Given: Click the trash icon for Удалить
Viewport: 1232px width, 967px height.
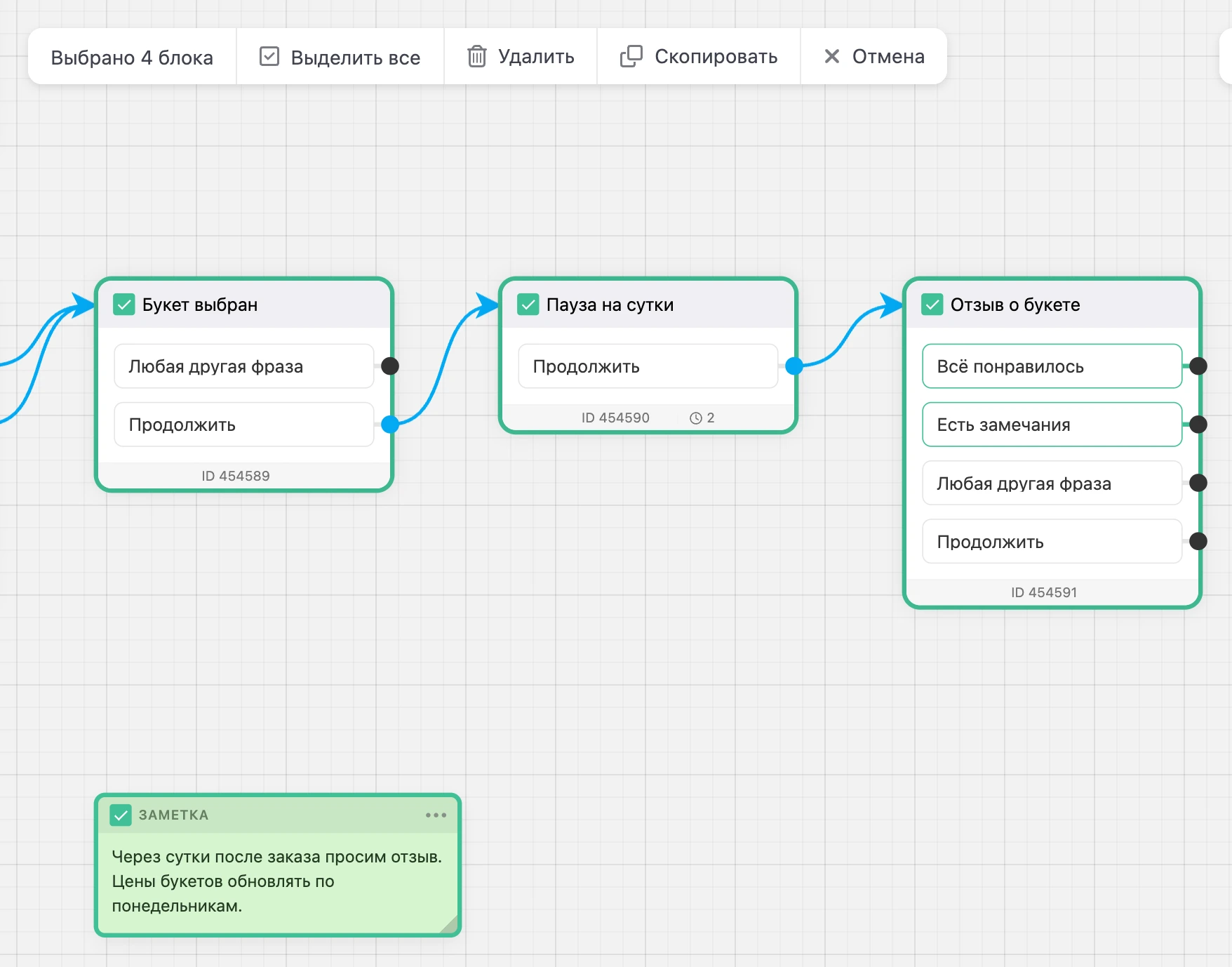Looking at the screenshot, I should (477, 56).
